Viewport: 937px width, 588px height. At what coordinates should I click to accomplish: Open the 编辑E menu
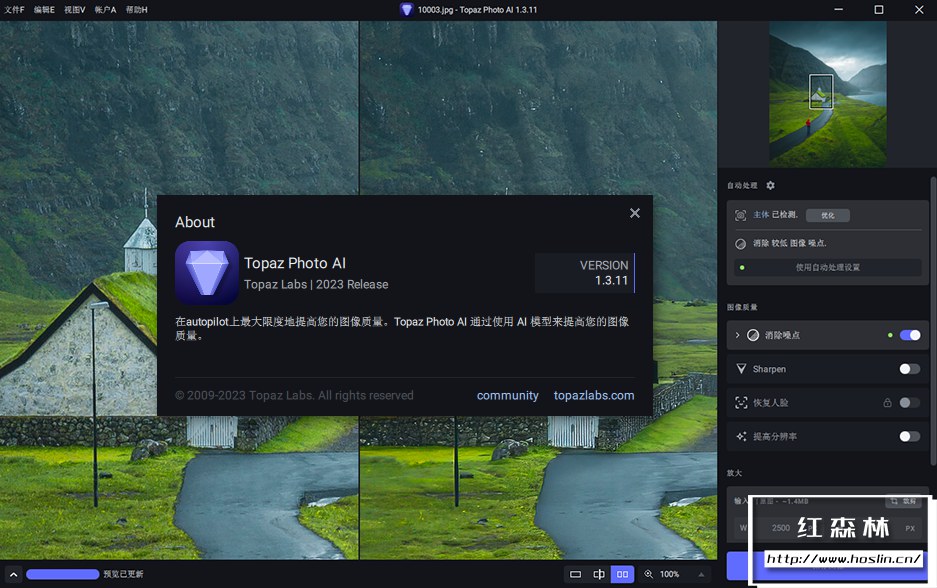44,10
